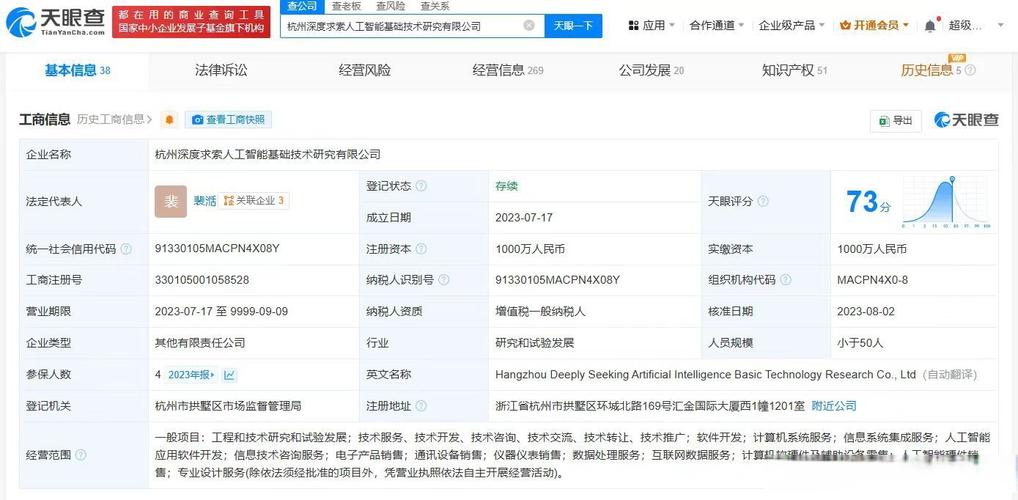Open legal representative 裴湉 link
Screen dimensions: 1018x500
(205, 201)
